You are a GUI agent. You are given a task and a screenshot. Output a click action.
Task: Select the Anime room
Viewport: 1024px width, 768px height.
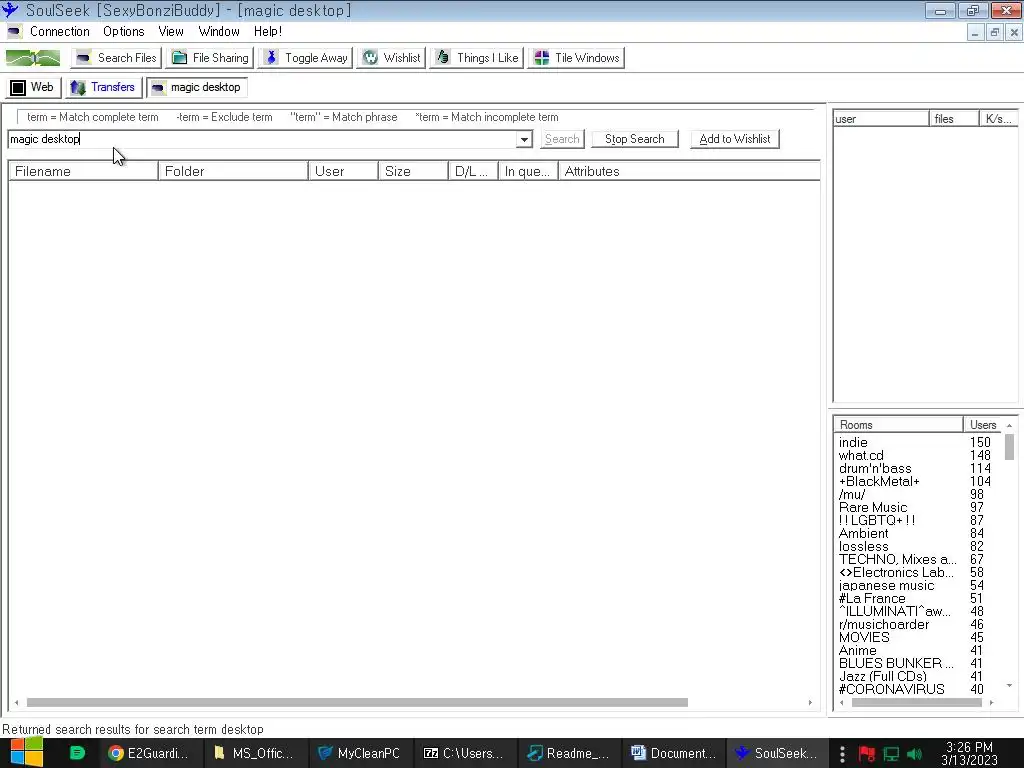pyautogui.click(x=857, y=650)
